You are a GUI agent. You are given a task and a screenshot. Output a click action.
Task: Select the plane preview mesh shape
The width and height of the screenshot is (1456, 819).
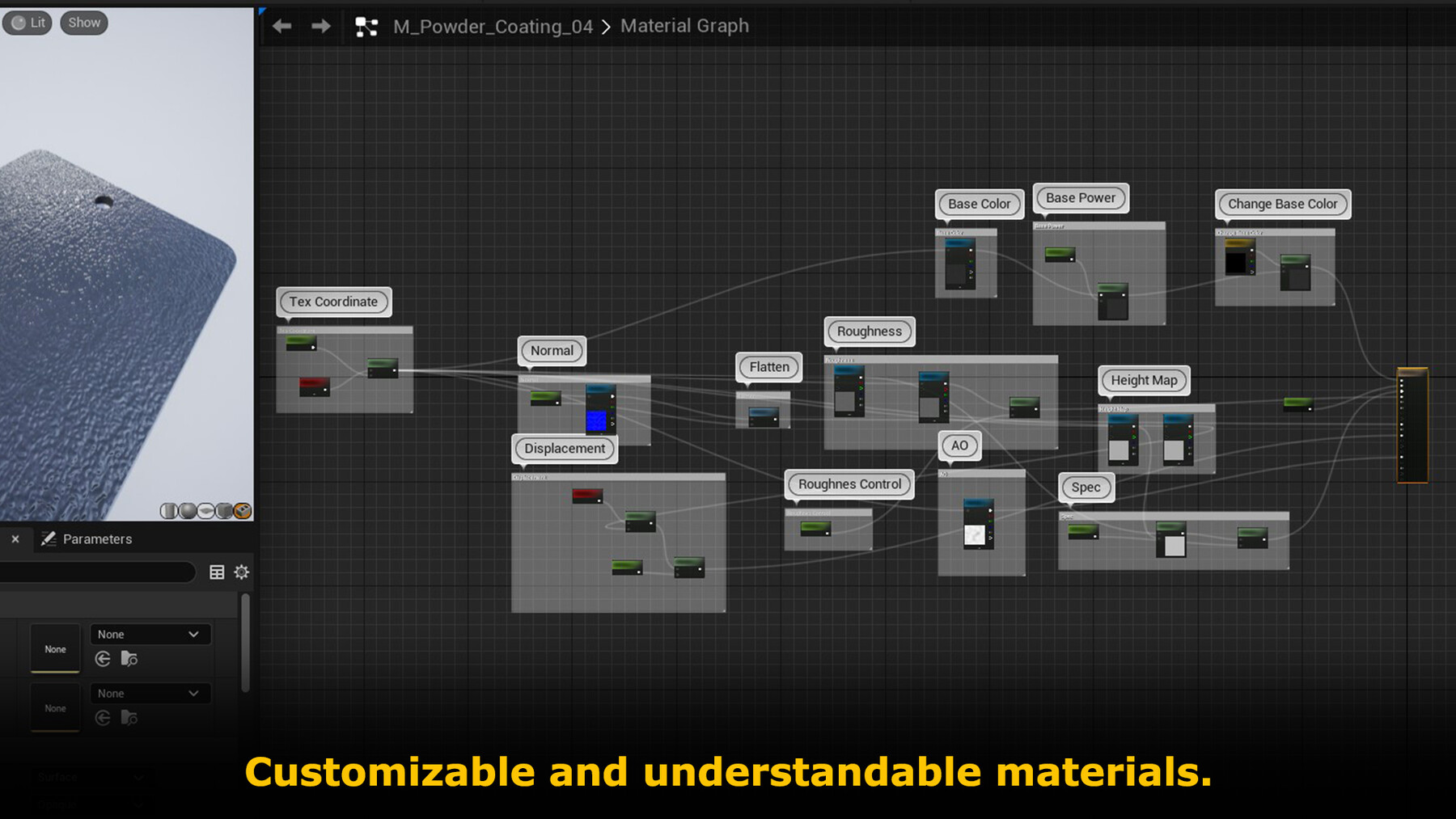pyautogui.click(x=205, y=511)
